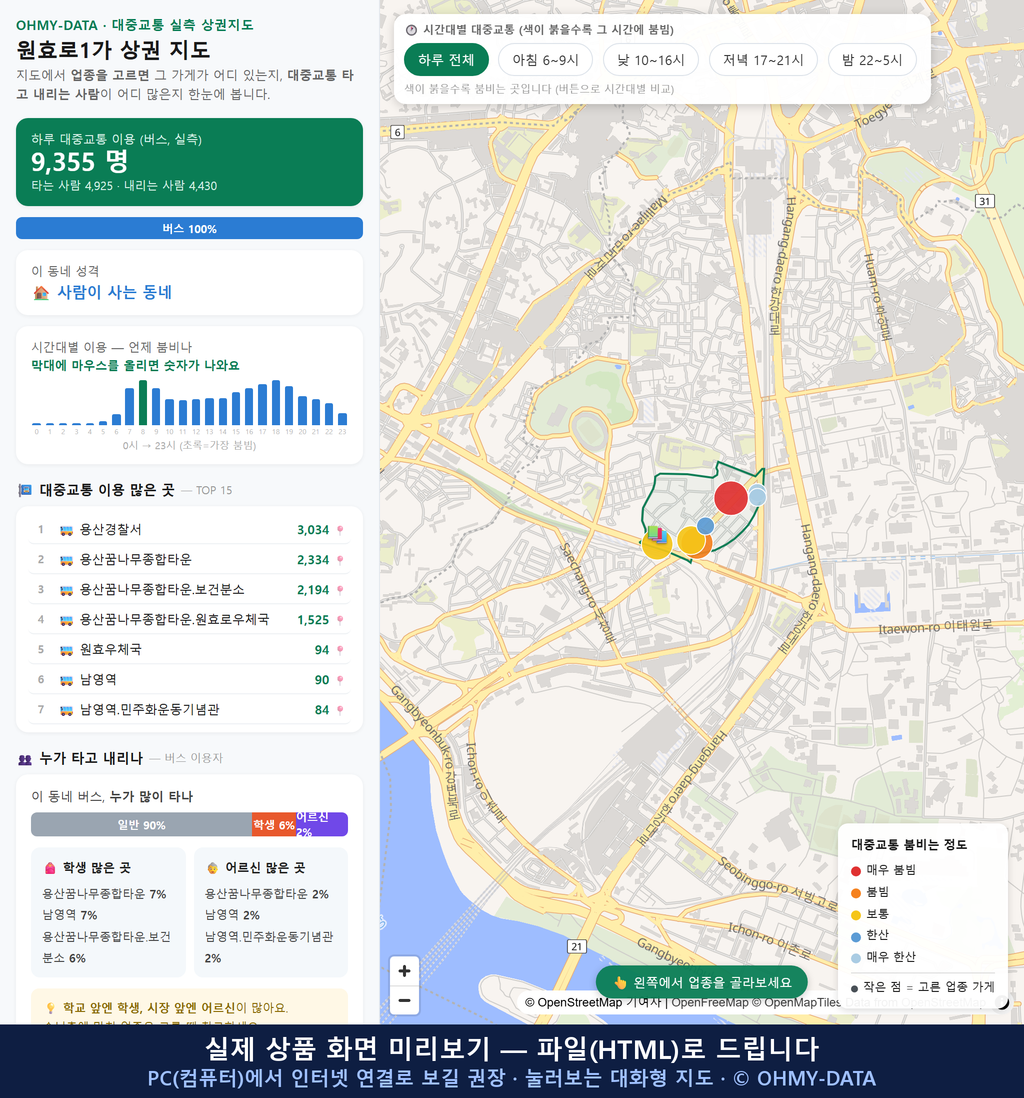Image resolution: width=1024 pixels, height=1098 pixels.
Task: Select the 하루 전체 time filter
Action: [x=446, y=60]
